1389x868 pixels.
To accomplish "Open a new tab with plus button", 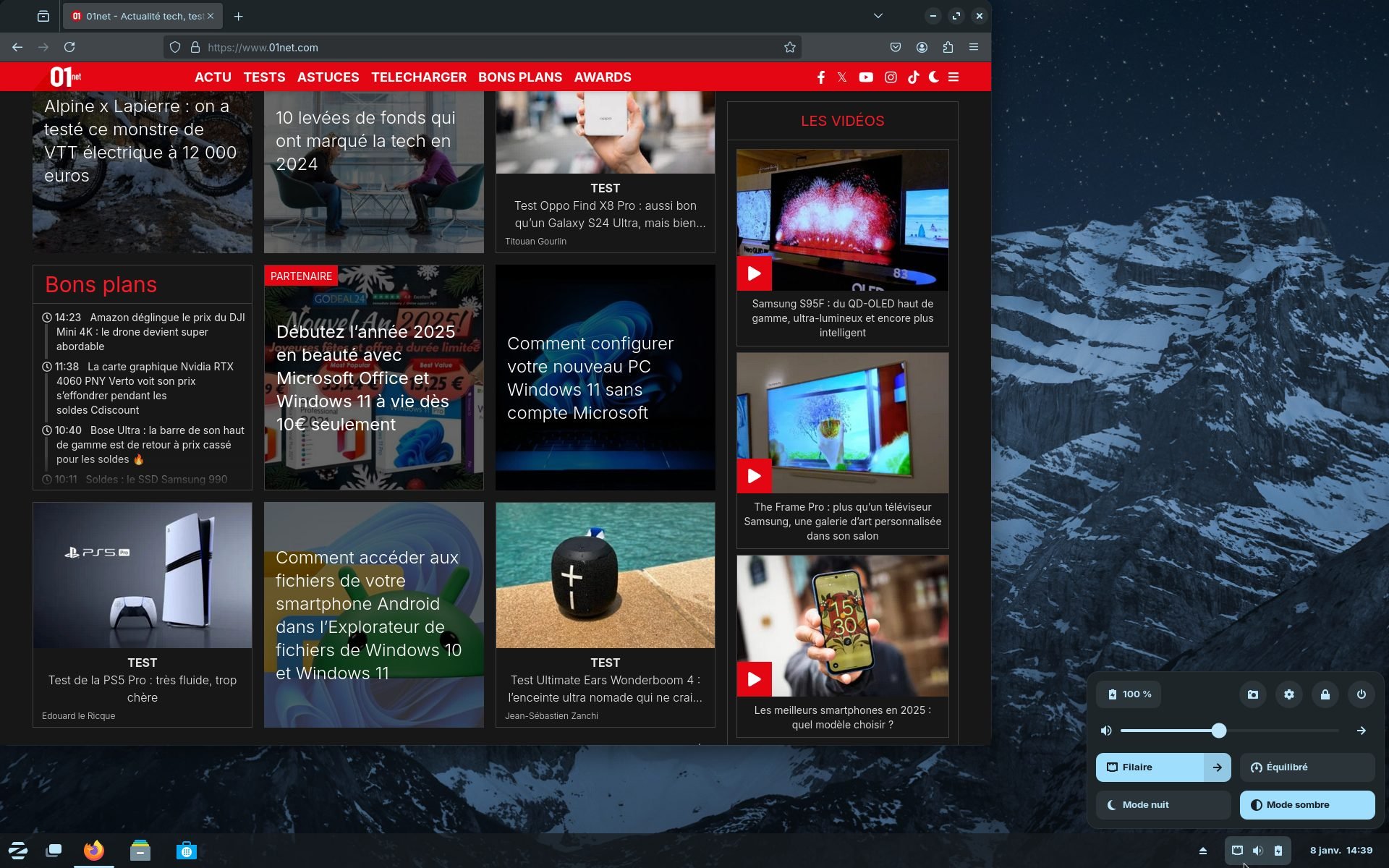I will [x=238, y=16].
